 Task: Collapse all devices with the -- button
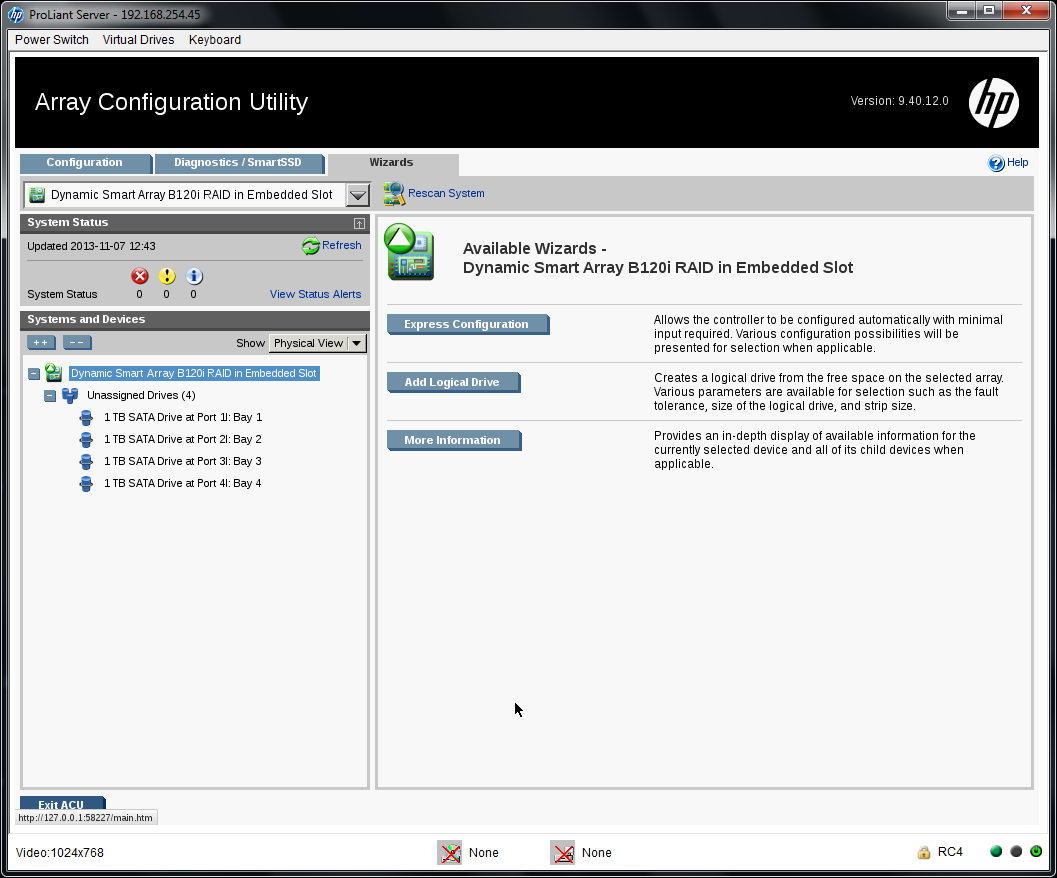(77, 343)
